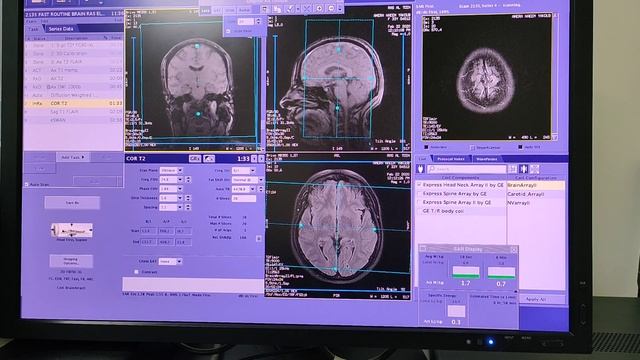The image size is (640, 360).
Task: Open the Slice Thickness dropdown
Action: click(180, 198)
